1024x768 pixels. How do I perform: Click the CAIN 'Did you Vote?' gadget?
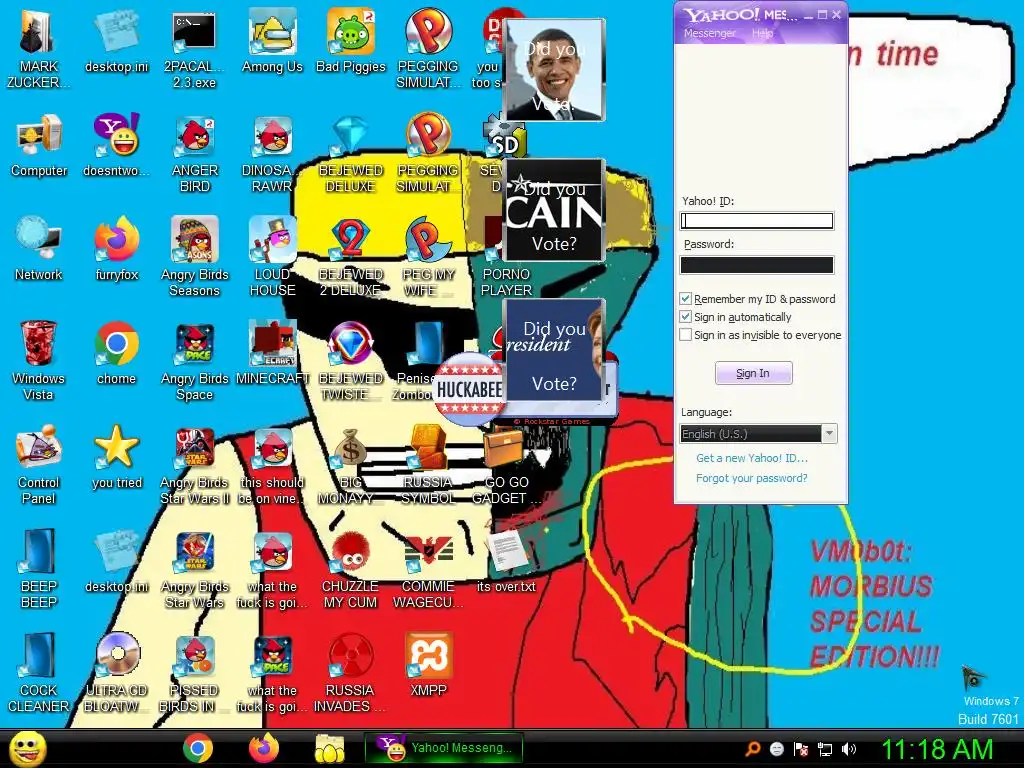click(x=554, y=210)
